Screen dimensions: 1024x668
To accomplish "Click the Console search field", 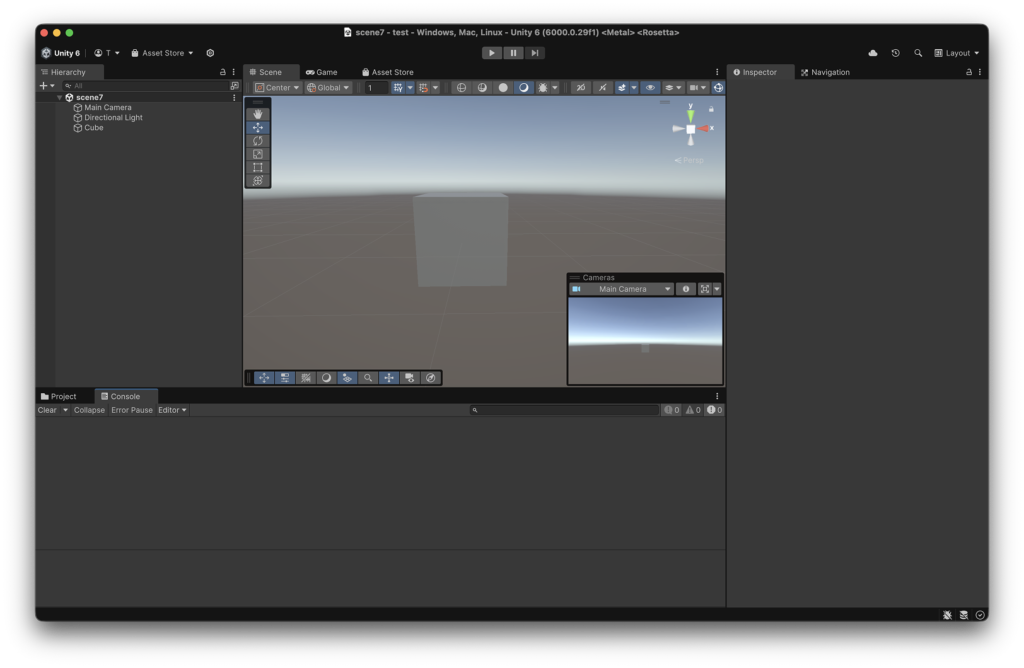I will pos(565,410).
